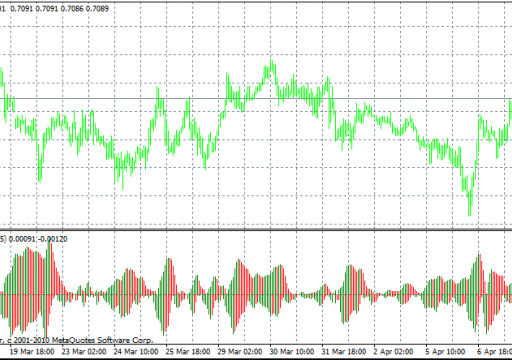Click the 30 Mar 10:00 time axis label
Screen dimensions: 512x360
tap(292, 352)
